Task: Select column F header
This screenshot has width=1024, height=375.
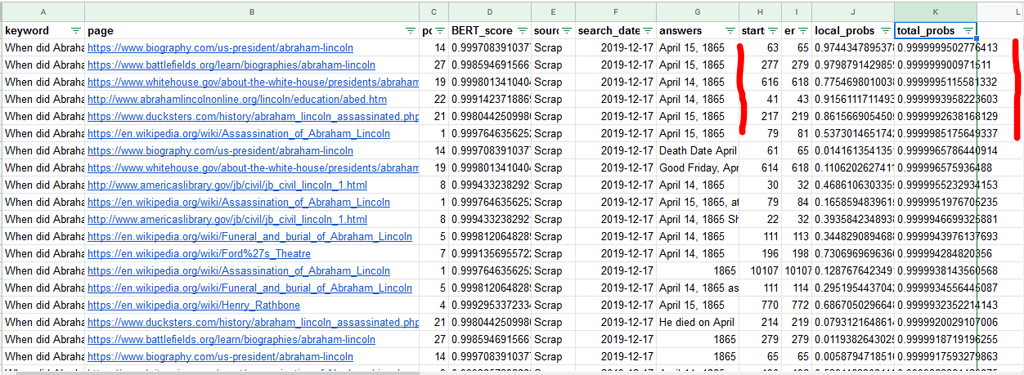Action: tap(616, 12)
